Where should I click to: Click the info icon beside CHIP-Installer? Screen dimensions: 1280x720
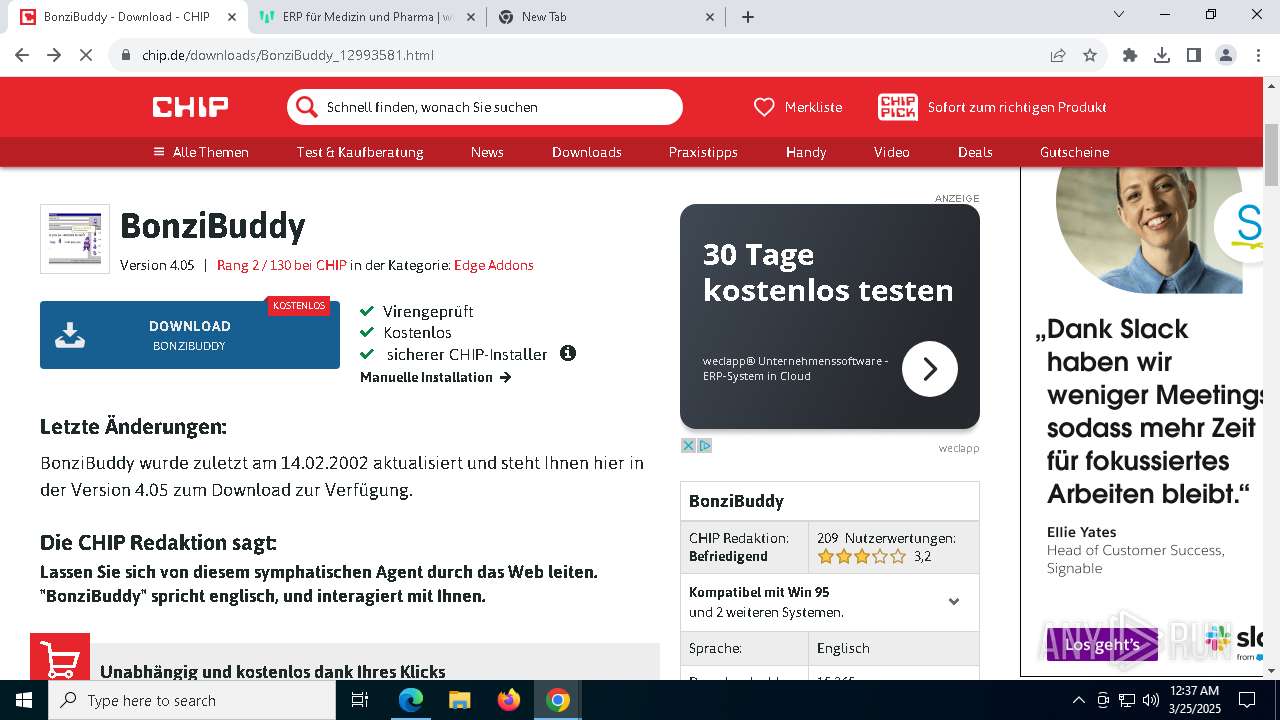click(x=568, y=353)
